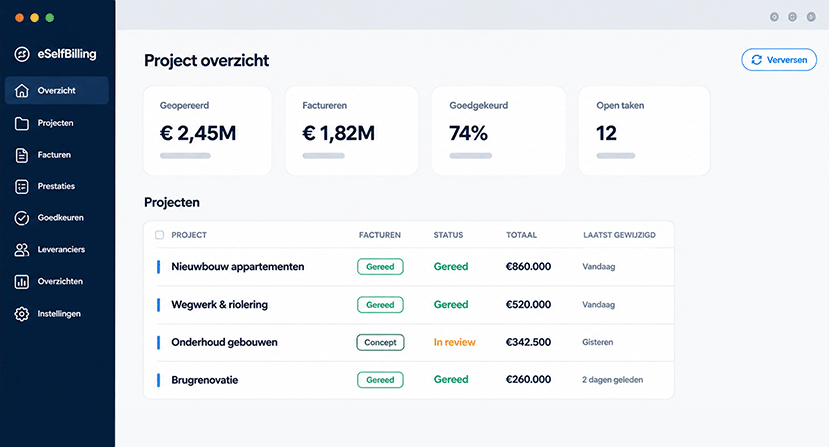Click the Overzichten bar chart icon
The height and width of the screenshot is (447, 829).
pyautogui.click(x=22, y=281)
